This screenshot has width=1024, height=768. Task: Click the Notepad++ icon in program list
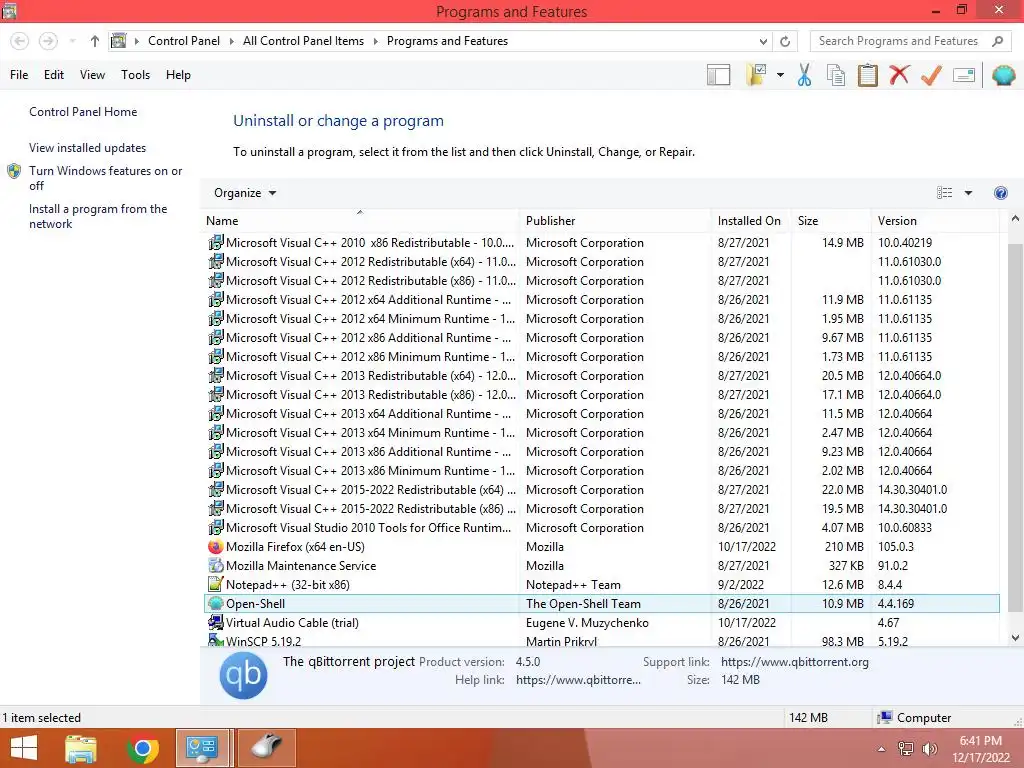(216, 585)
